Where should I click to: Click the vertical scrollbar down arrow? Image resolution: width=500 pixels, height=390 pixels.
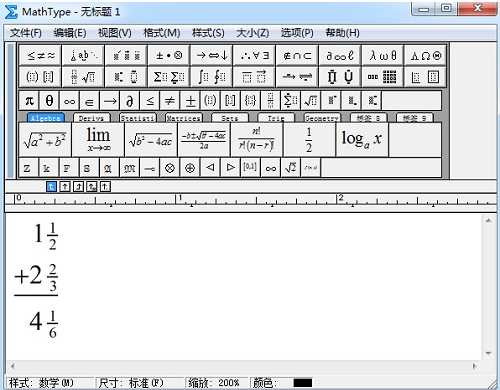(489, 353)
